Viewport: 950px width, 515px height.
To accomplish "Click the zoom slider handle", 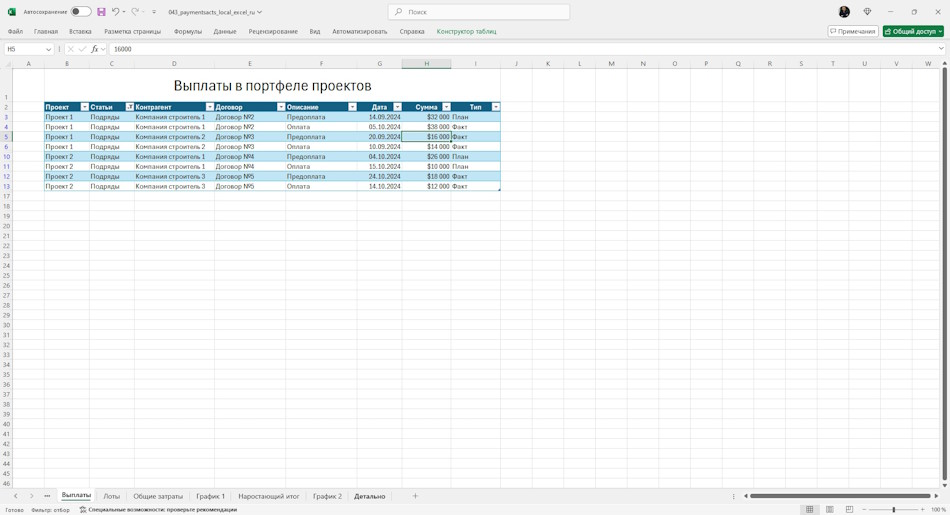I will coord(894,510).
